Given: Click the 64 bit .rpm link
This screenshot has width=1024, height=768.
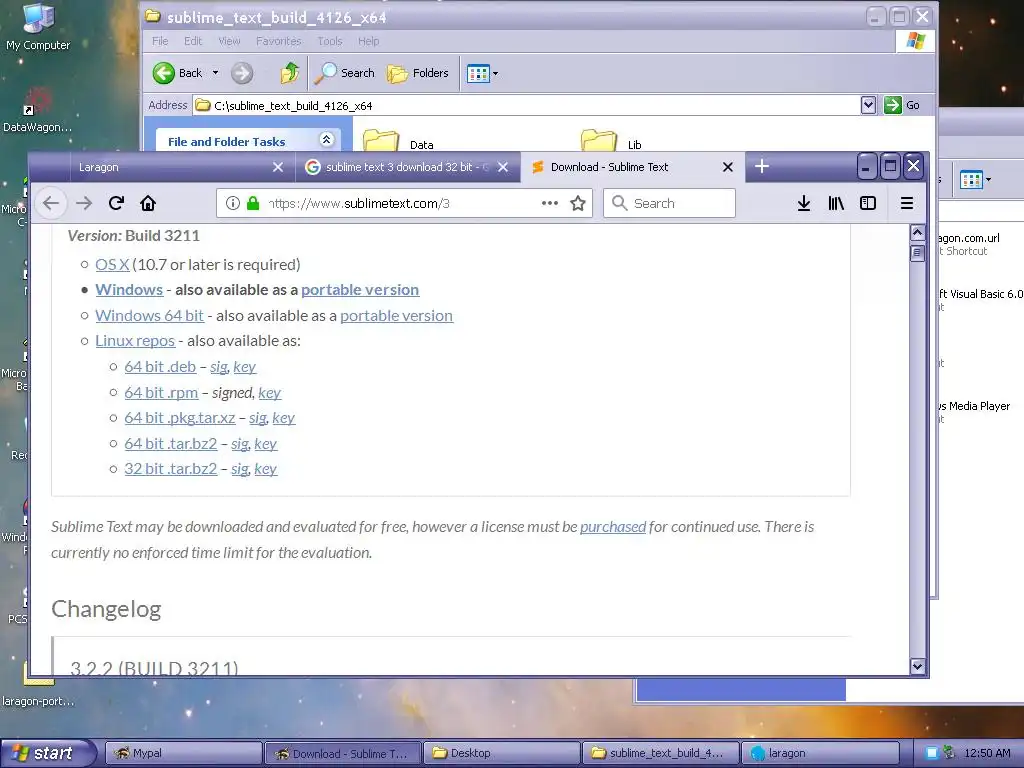Looking at the screenshot, I should click(161, 392).
